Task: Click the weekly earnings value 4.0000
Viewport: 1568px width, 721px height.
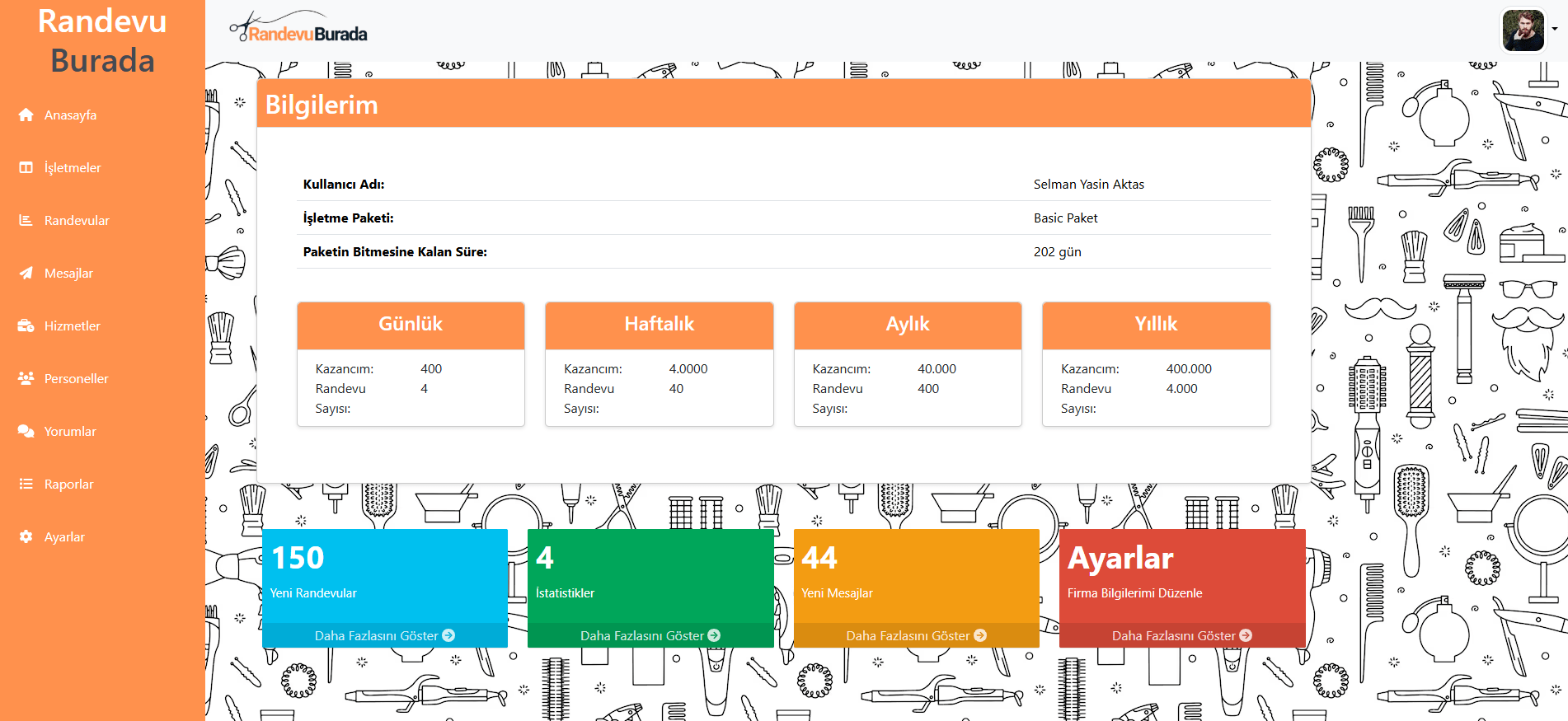Action: pos(688,369)
